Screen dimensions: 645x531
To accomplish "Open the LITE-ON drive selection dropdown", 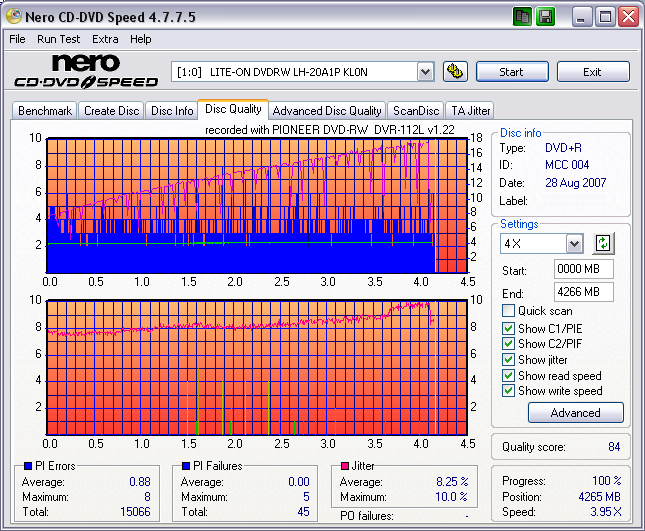I will click(425, 71).
